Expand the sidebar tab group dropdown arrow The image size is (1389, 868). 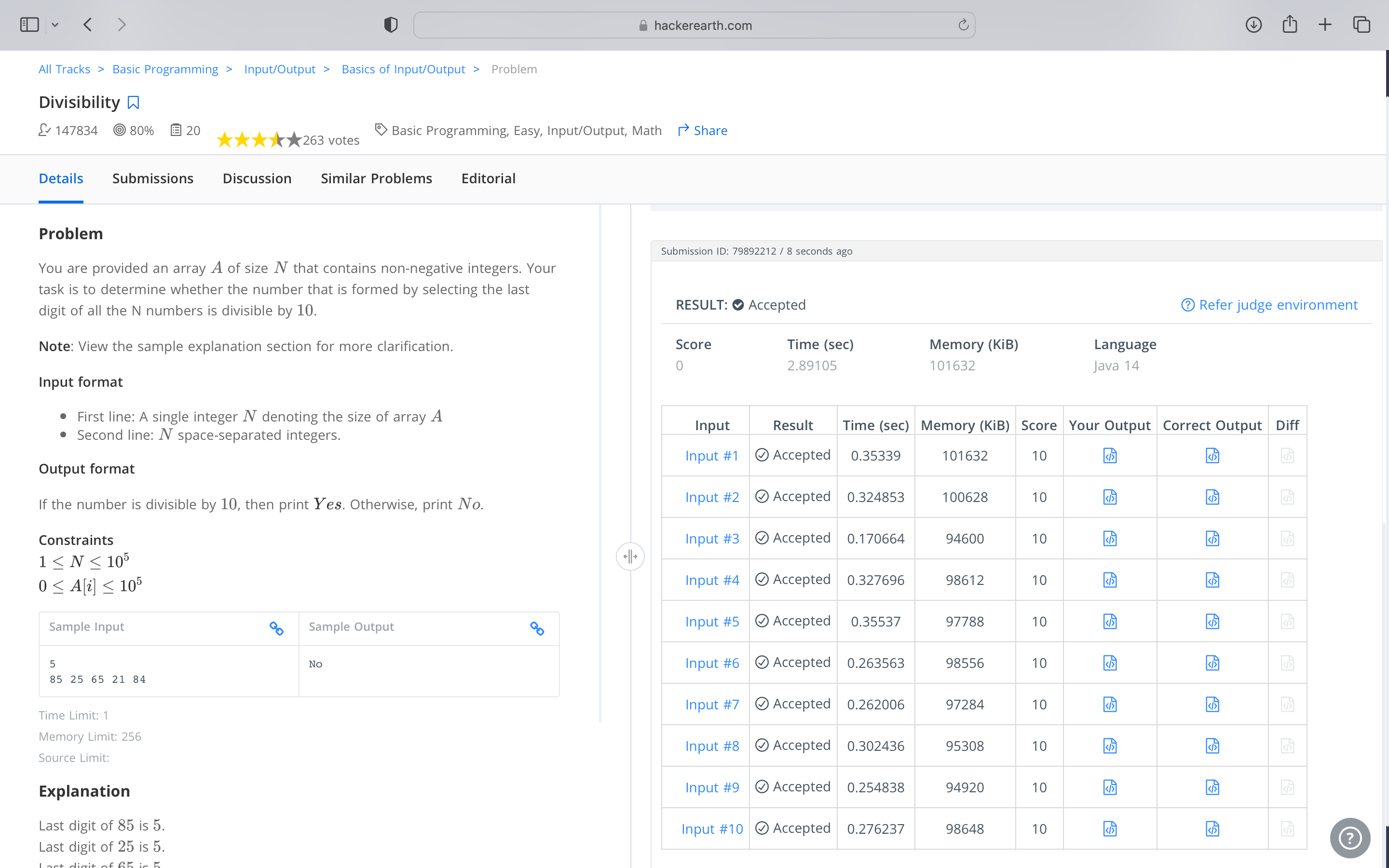55,25
